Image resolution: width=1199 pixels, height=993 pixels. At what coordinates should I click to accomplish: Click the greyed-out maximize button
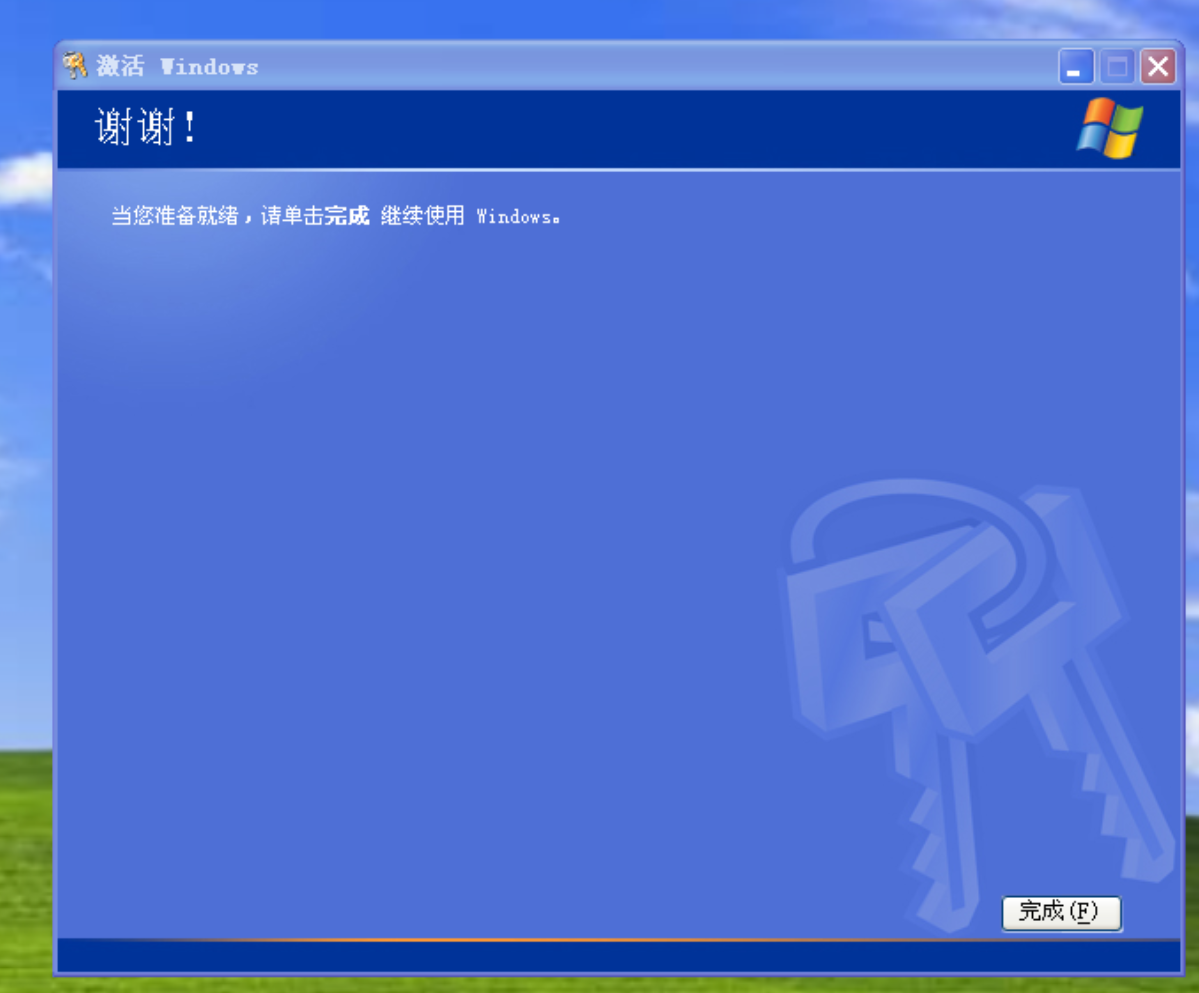coord(1116,68)
